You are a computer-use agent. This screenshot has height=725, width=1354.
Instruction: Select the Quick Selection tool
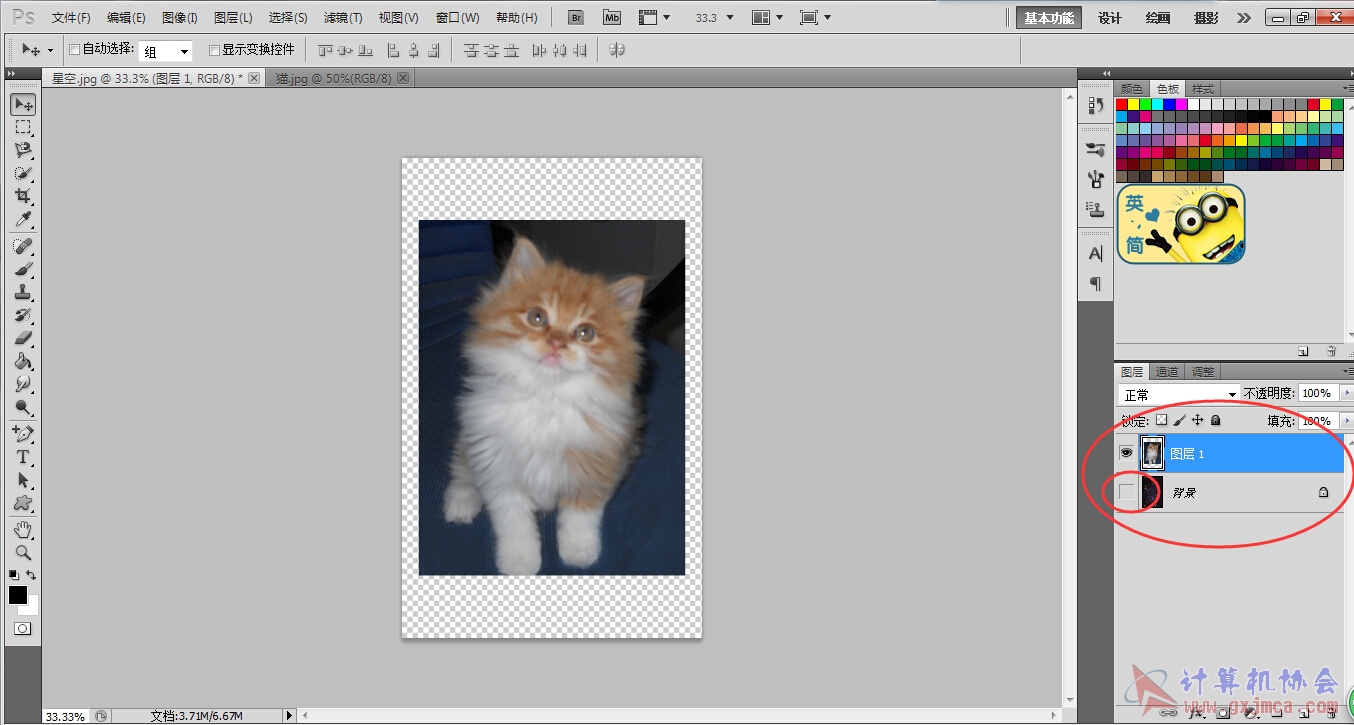pyautogui.click(x=23, y=173)
